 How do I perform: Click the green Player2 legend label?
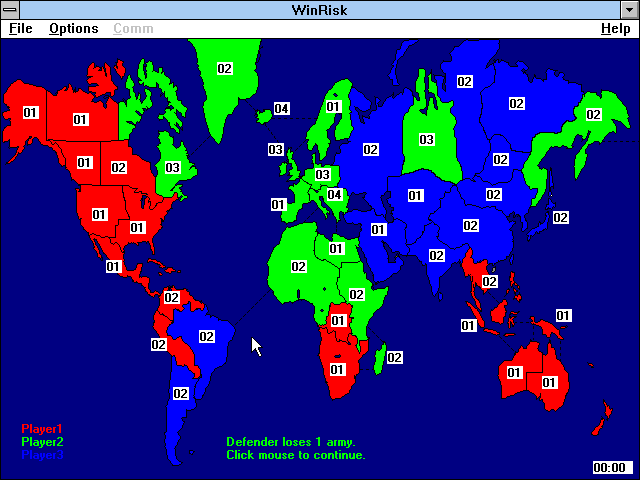(42, 442)
